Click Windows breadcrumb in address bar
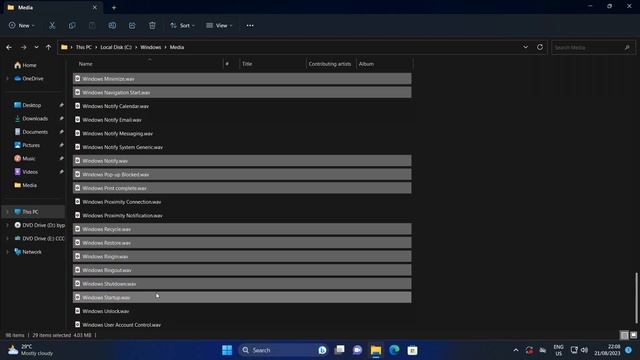 point(151,47)
